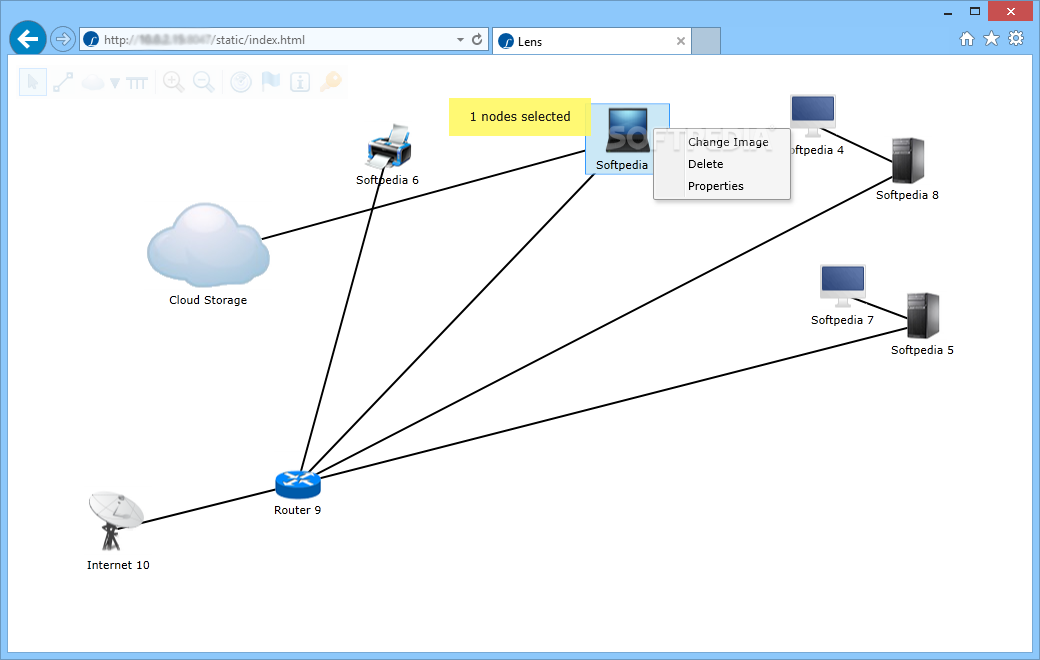Viewport: 1040px width, 660px height.
Task: Choose Change Image from context menu
Action: pyautogui.click(x=728, y=142)
